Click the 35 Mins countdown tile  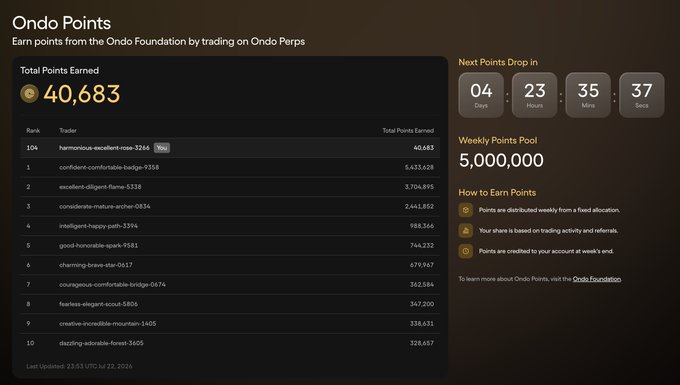pyautogui.click(x=588, y=95)
